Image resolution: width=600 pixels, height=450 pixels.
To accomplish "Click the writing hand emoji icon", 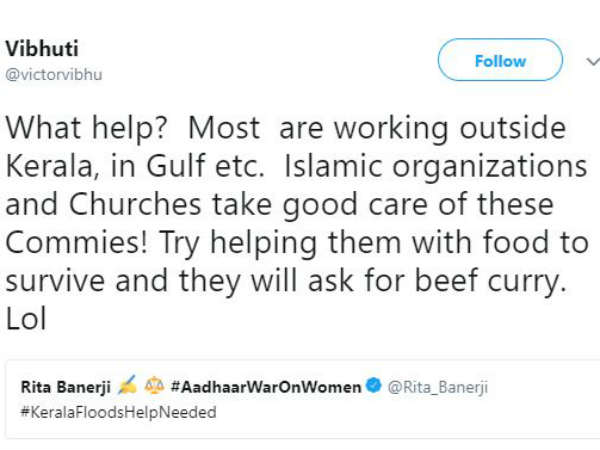I will (x=127, y=385).
